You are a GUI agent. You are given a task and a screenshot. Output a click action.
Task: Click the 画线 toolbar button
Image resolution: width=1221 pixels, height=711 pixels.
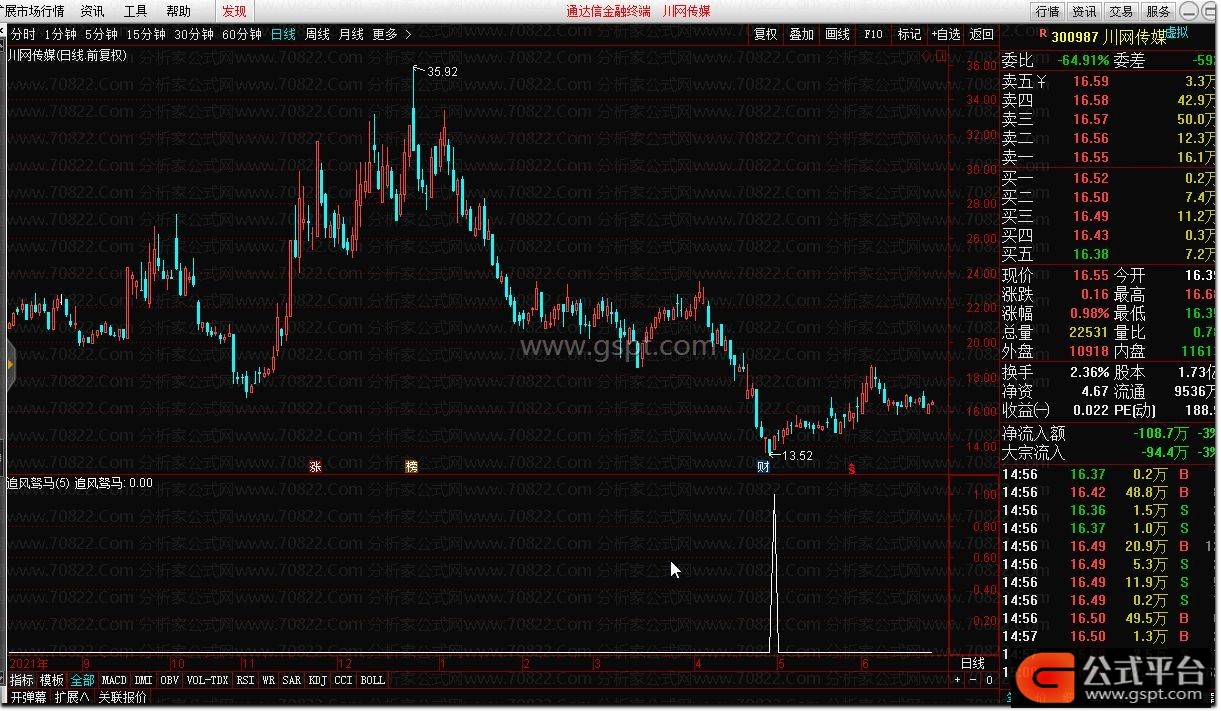click(x=837, y=34)
